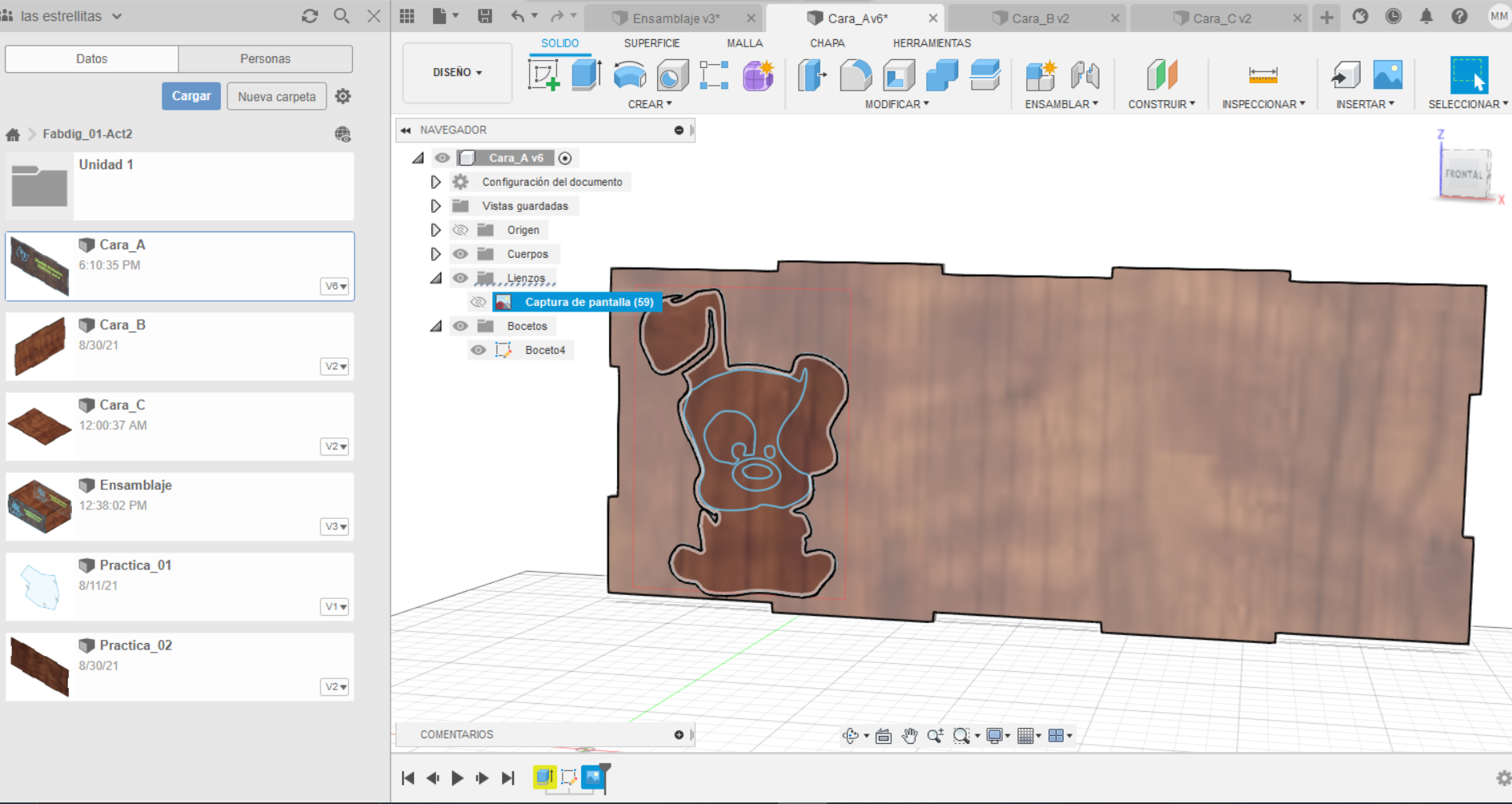
Task: Select the Create Sketch tool
Action: coord(544,74)
